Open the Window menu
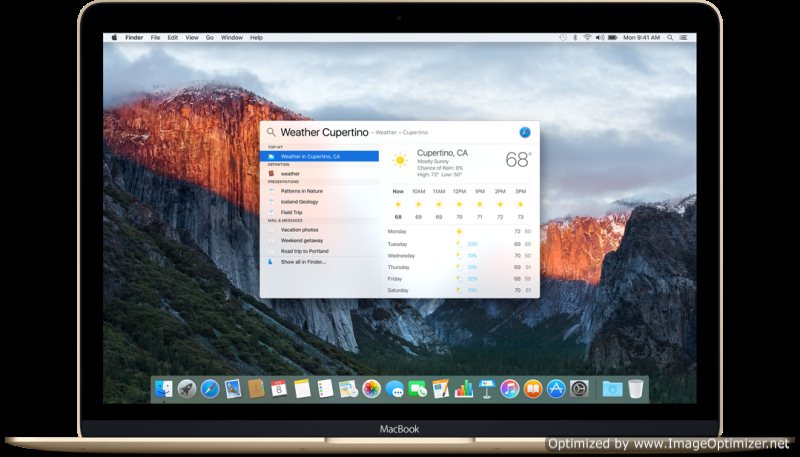The width and height of the screenshot is (800, 457). pos(232,37)
